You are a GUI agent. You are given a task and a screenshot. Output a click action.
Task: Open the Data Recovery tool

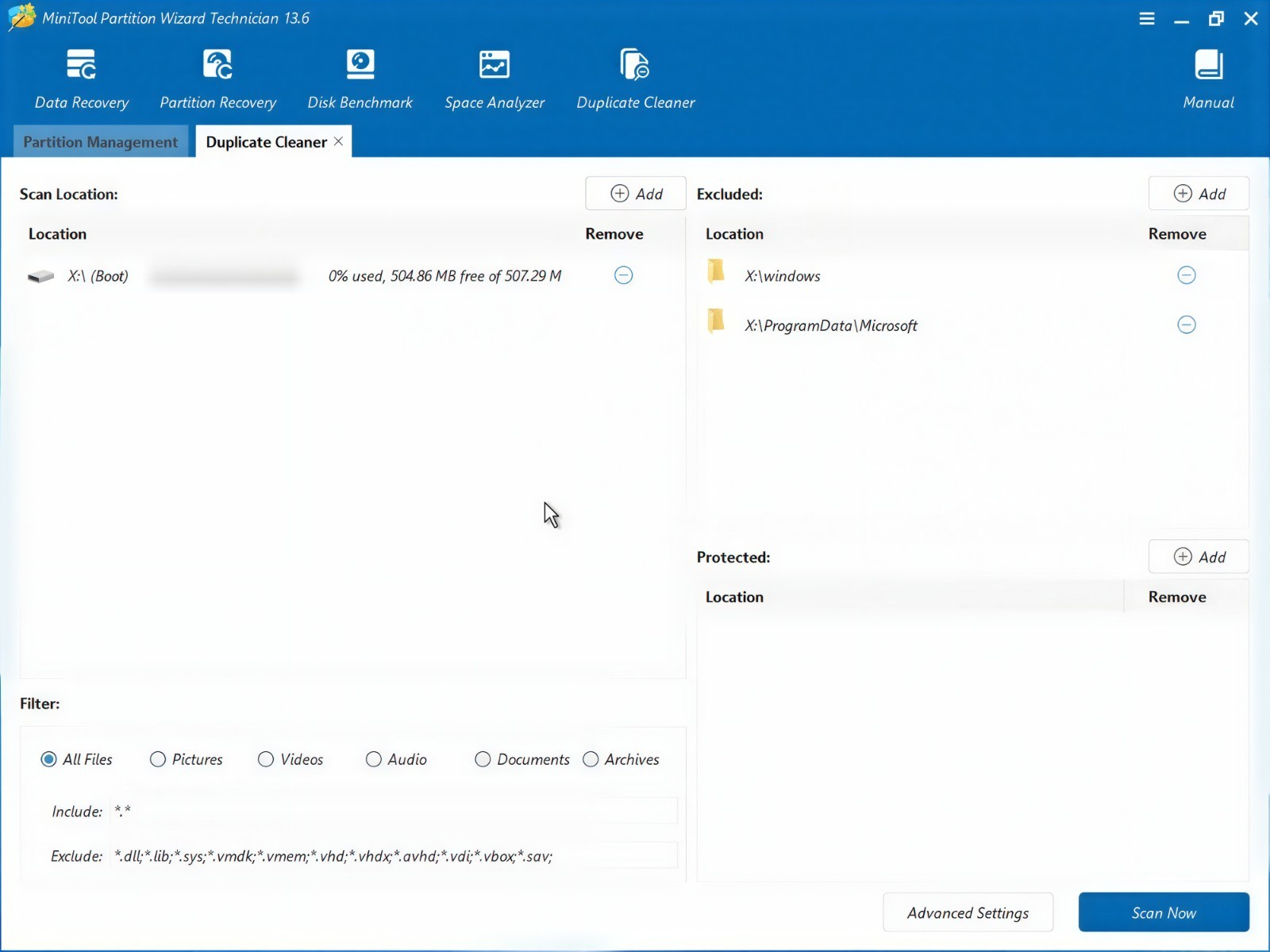(x=82, y=79)
